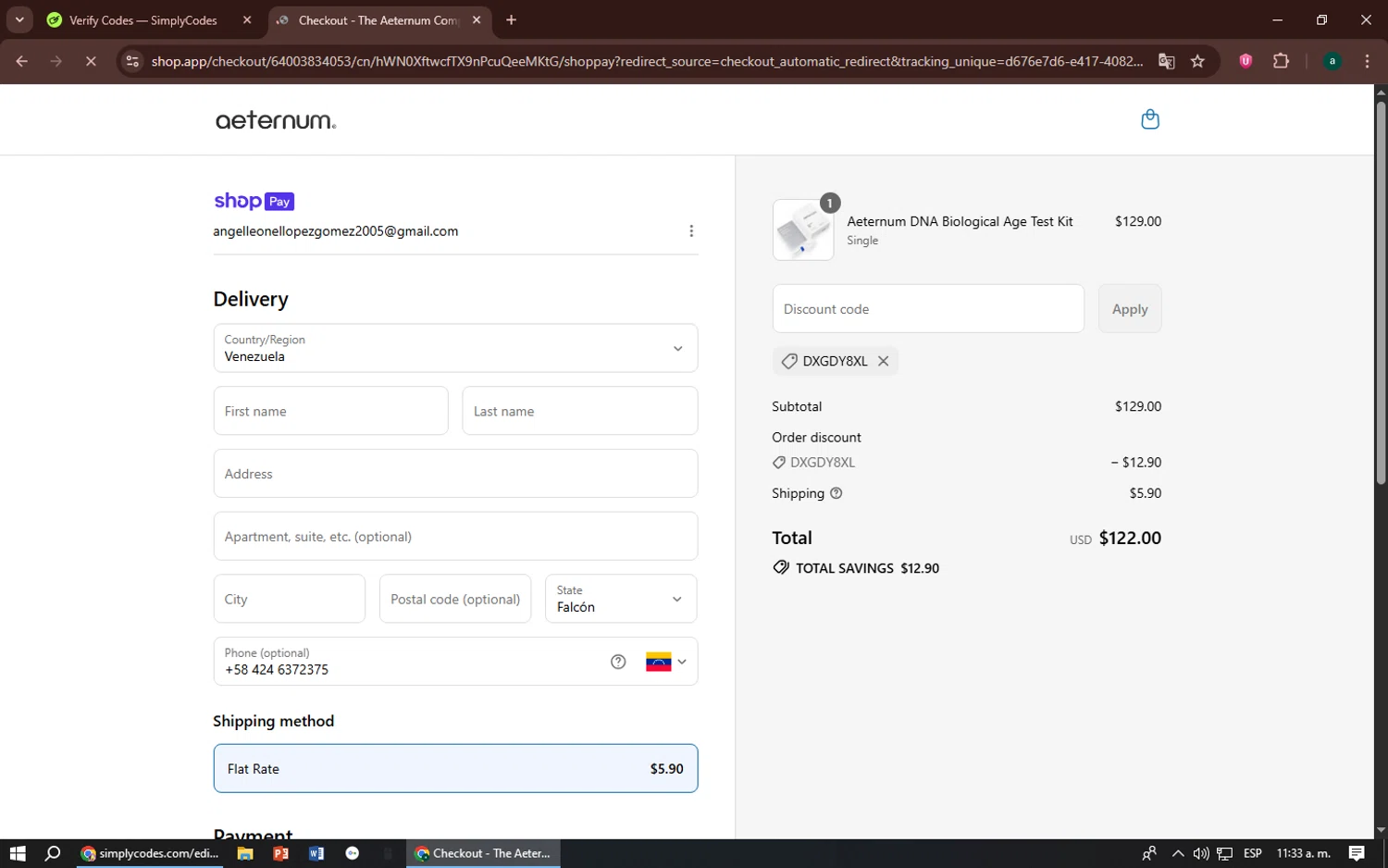The image size is (1388, 868).
Task: Click the Apartment, suite field
Action: (455, 536)
